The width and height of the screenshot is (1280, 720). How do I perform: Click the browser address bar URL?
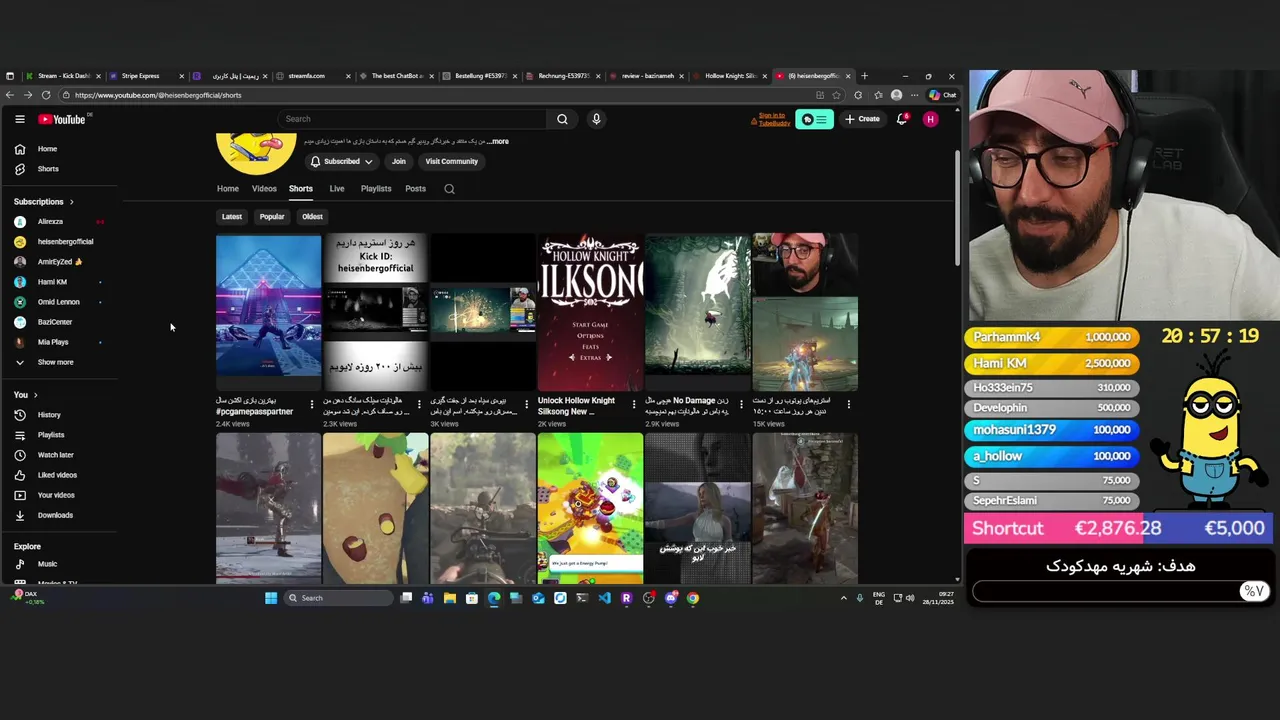158,95
